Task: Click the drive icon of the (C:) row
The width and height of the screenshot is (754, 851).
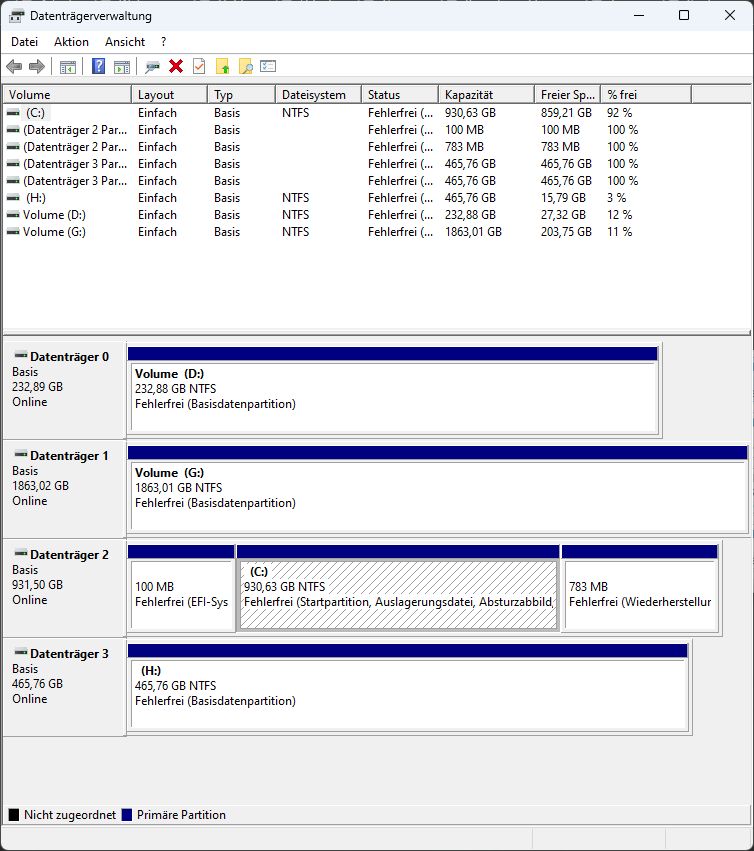Action: (x=13, y=113)
